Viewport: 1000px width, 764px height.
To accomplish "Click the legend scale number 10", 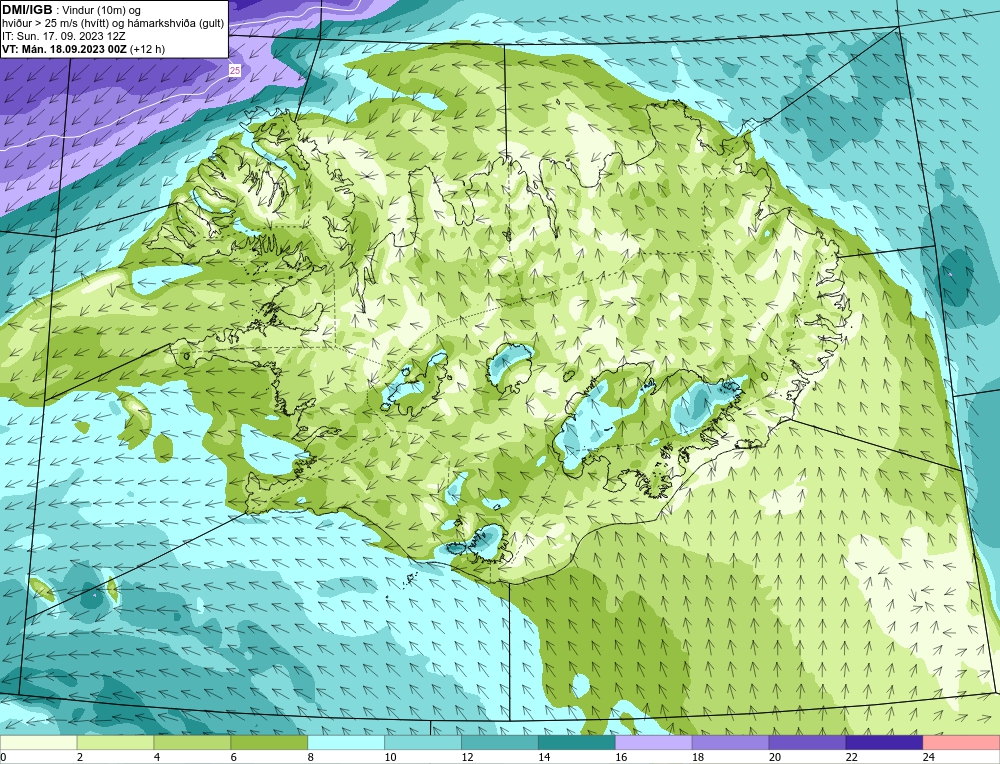I will click(x=390, y=757).
